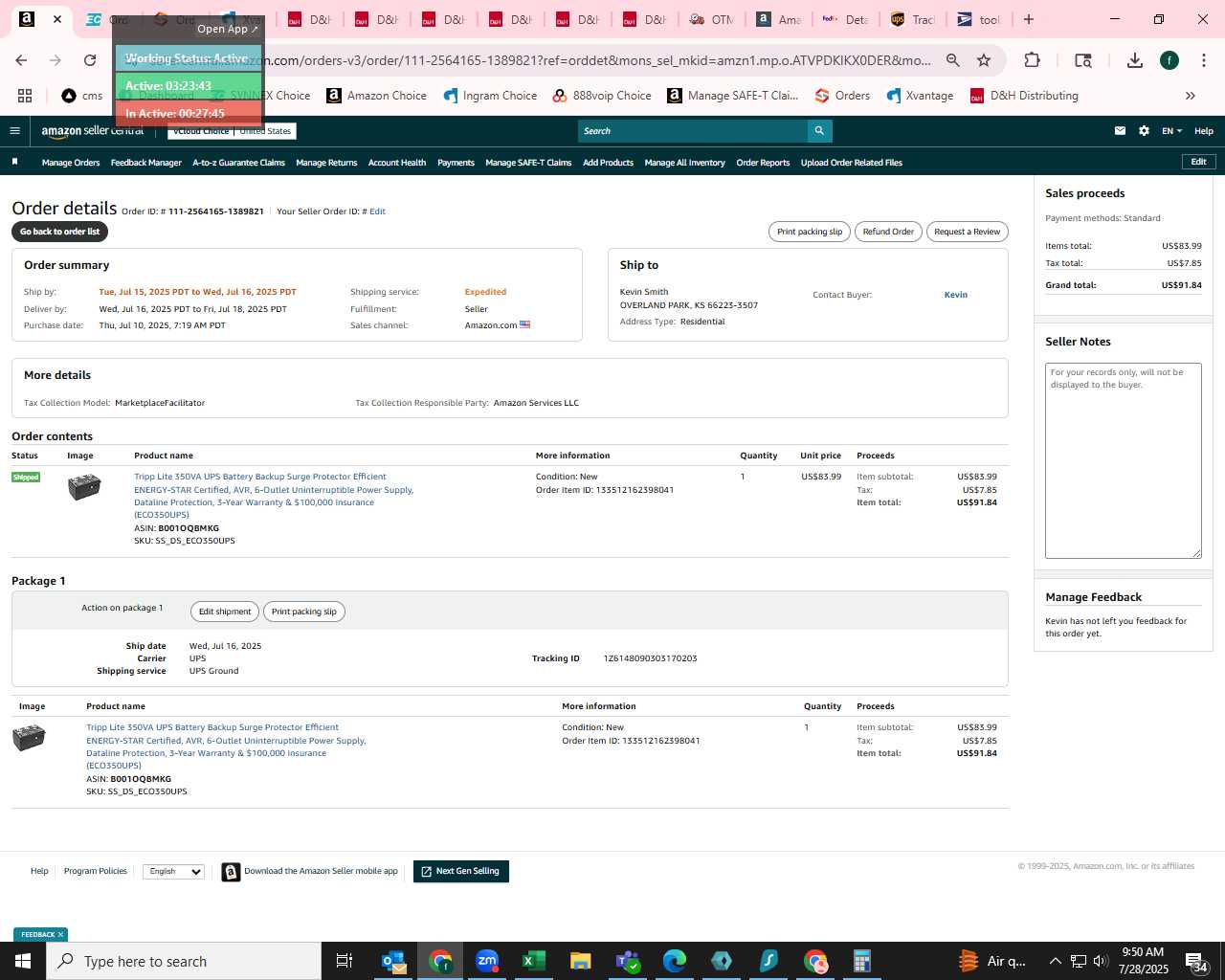Switch to the FedEx Detail browser tab
This screenshot has height=980, width=1225.
[x=844, y=19]
